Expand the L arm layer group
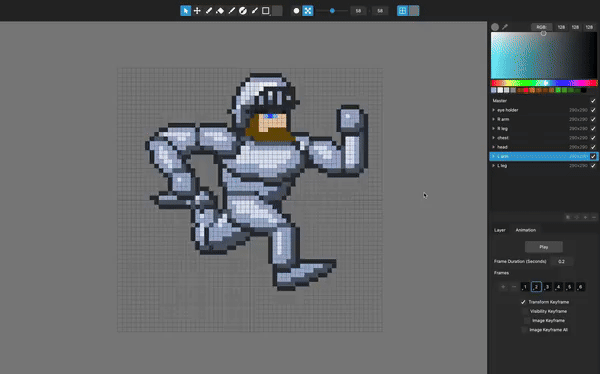Screen dimensions: 600x374 [x=494, y=156]
